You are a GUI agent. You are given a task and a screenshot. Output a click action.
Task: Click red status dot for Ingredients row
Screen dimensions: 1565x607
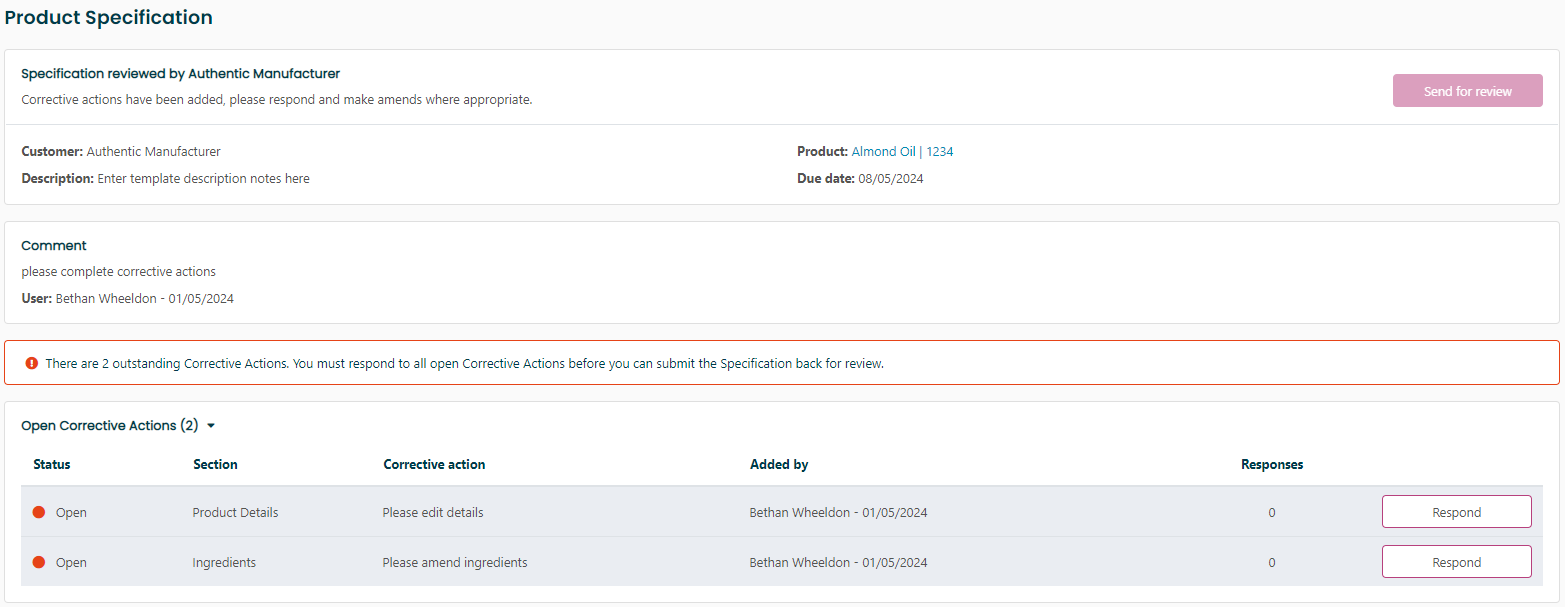pyautogui.click(x=39, y=562)
